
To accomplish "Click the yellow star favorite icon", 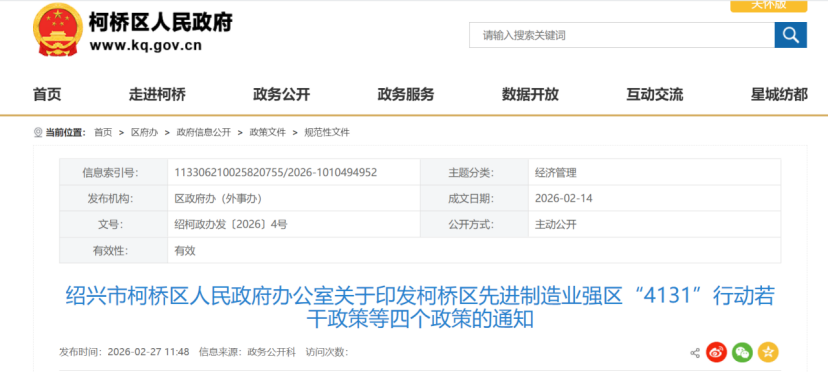I will (768, 352).
